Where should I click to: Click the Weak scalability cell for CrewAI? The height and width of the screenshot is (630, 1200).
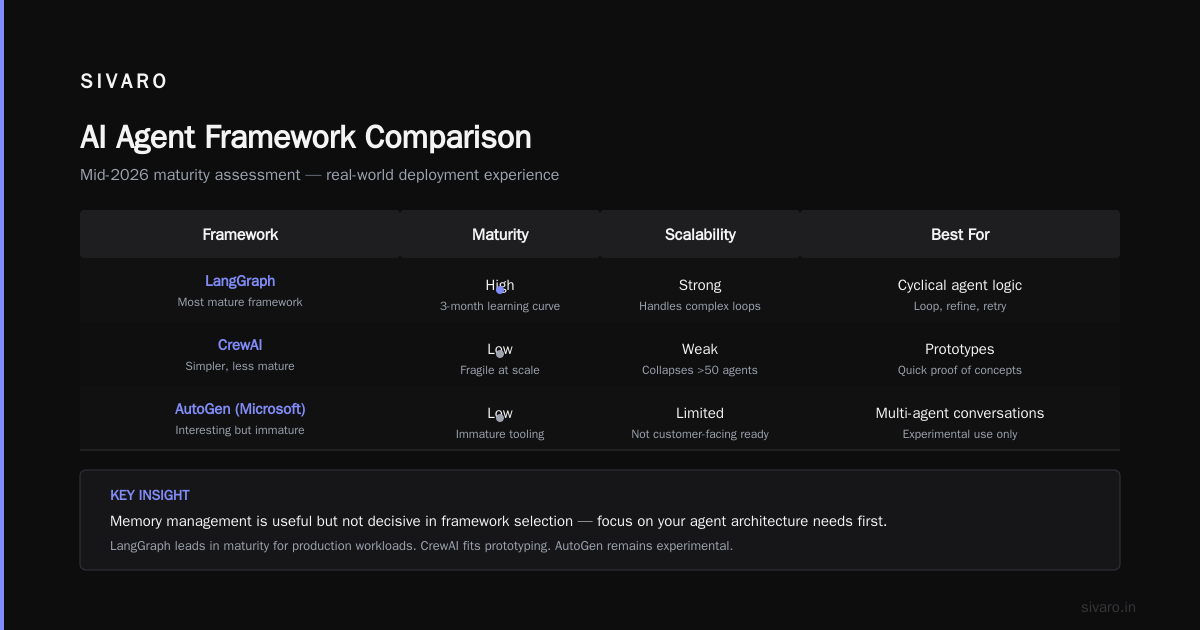click(700, 358)
